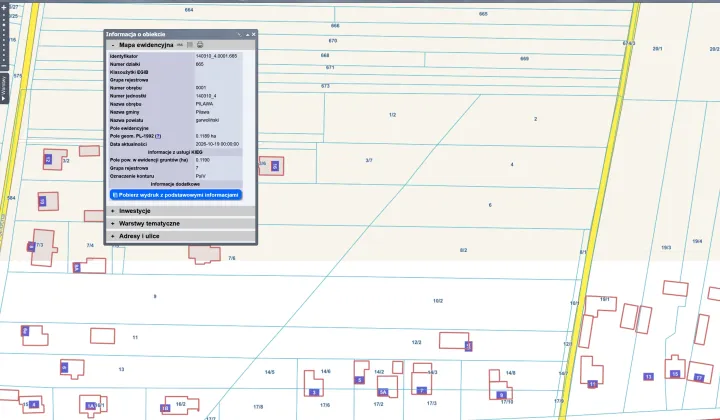
Task: Click address marker on building at parcel 3/6
Action: pyautogui.click(x=275, y=166)
